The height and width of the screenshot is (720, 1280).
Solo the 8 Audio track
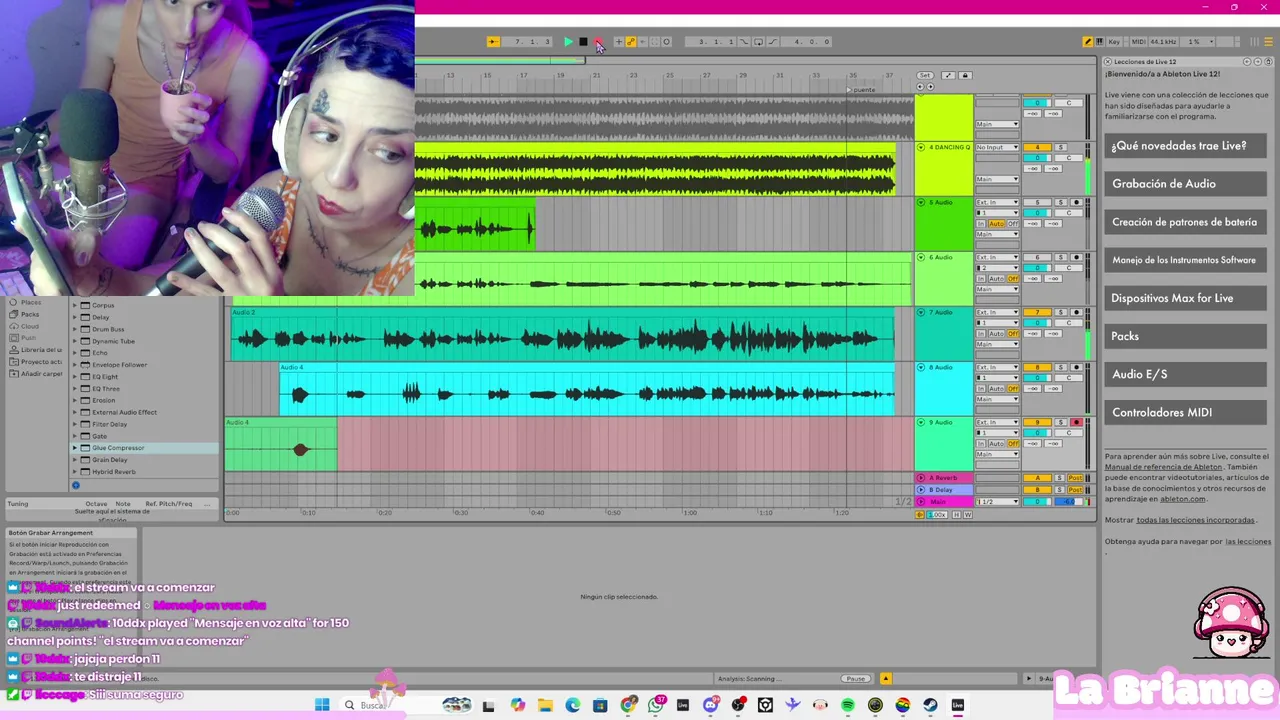(x=1060, y=367)
